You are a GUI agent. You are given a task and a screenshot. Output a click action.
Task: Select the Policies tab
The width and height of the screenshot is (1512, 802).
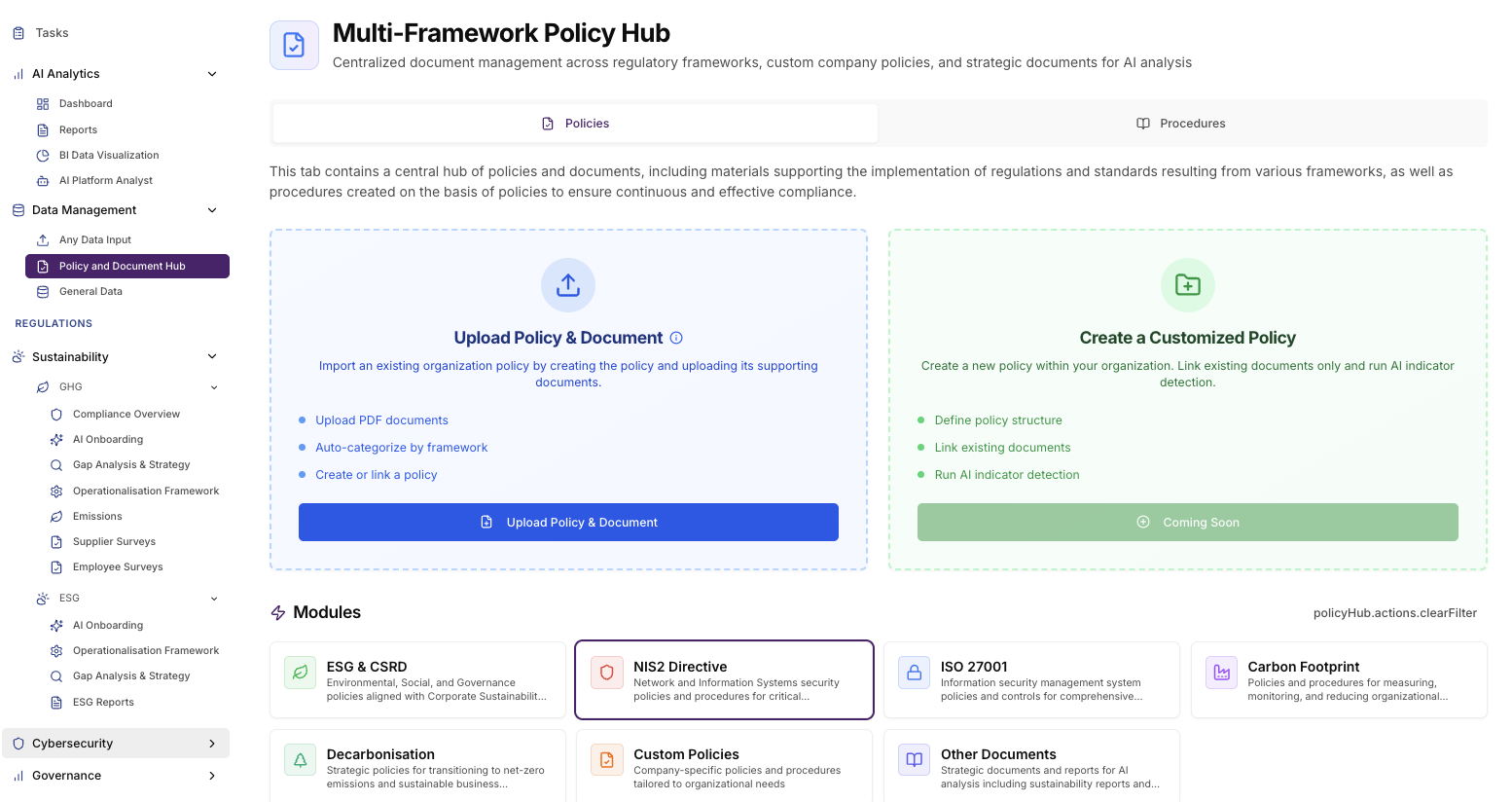[x=574, y=123]
